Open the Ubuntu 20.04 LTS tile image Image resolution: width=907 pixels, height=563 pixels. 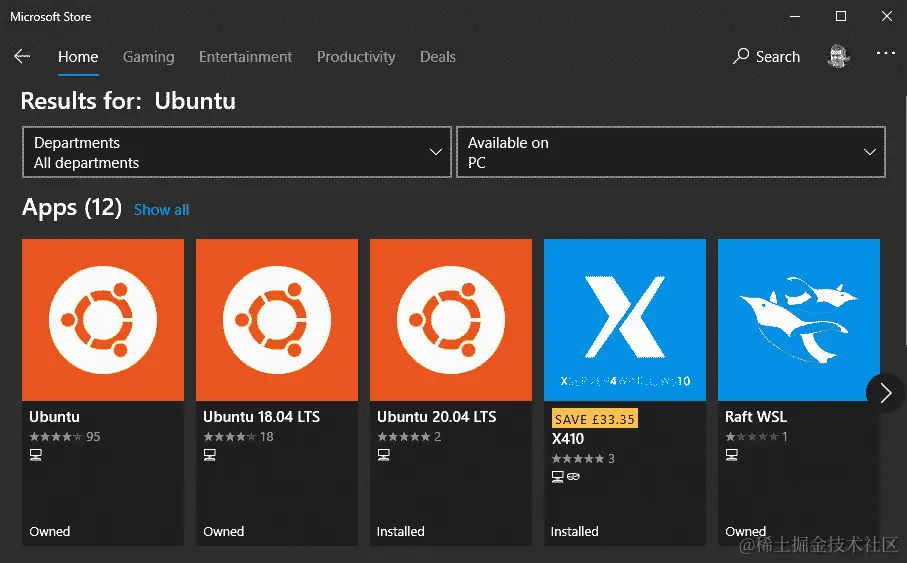tap(451, 319)
